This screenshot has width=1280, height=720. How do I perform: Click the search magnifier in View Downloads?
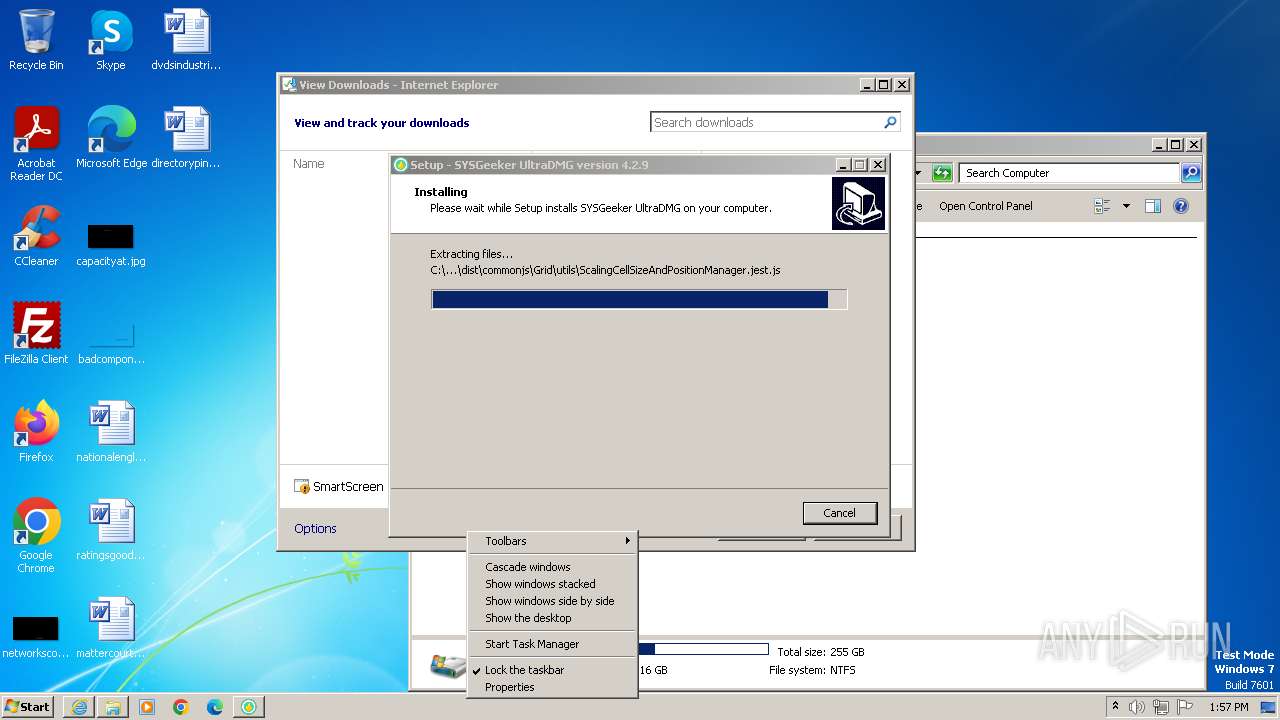(890, 122)
